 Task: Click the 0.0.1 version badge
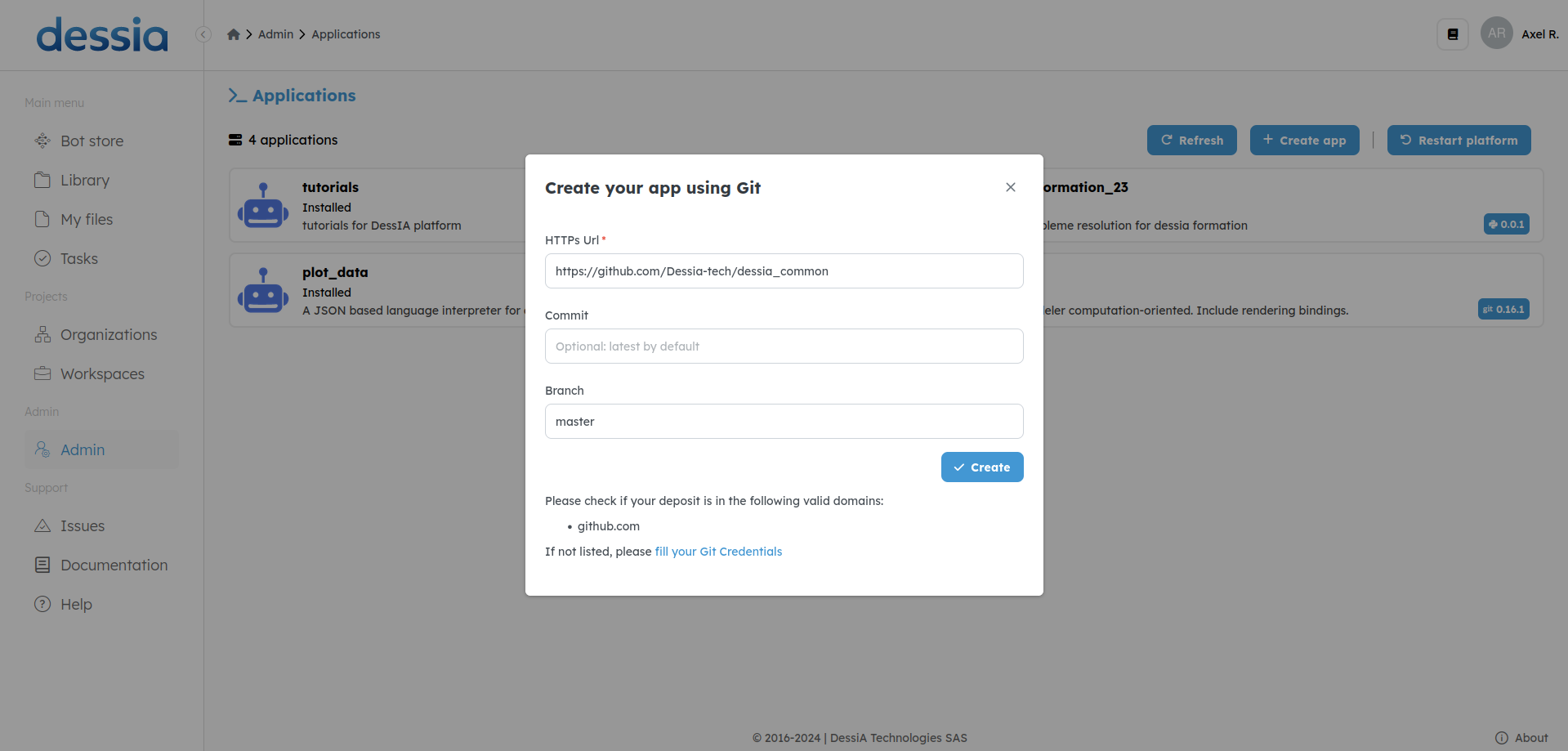[x=1507, y=224]
